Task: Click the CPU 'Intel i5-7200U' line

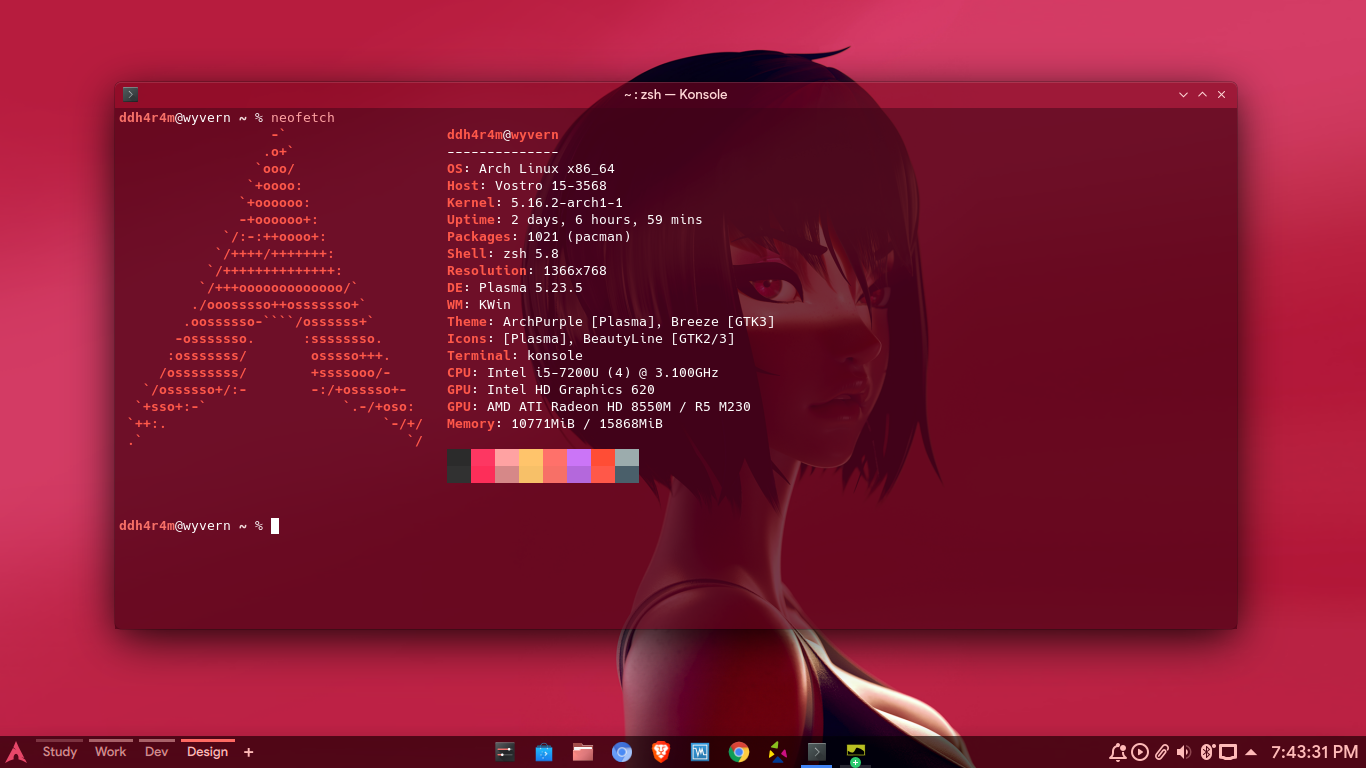Action: (583, 373)
